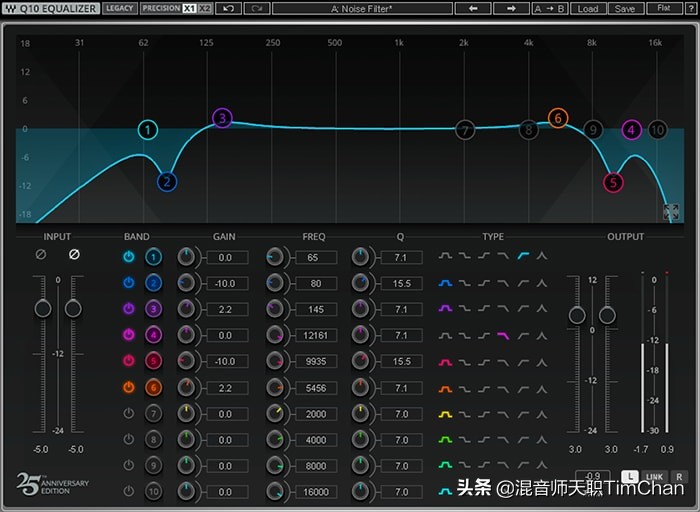Click the left input fader handle

43,309
